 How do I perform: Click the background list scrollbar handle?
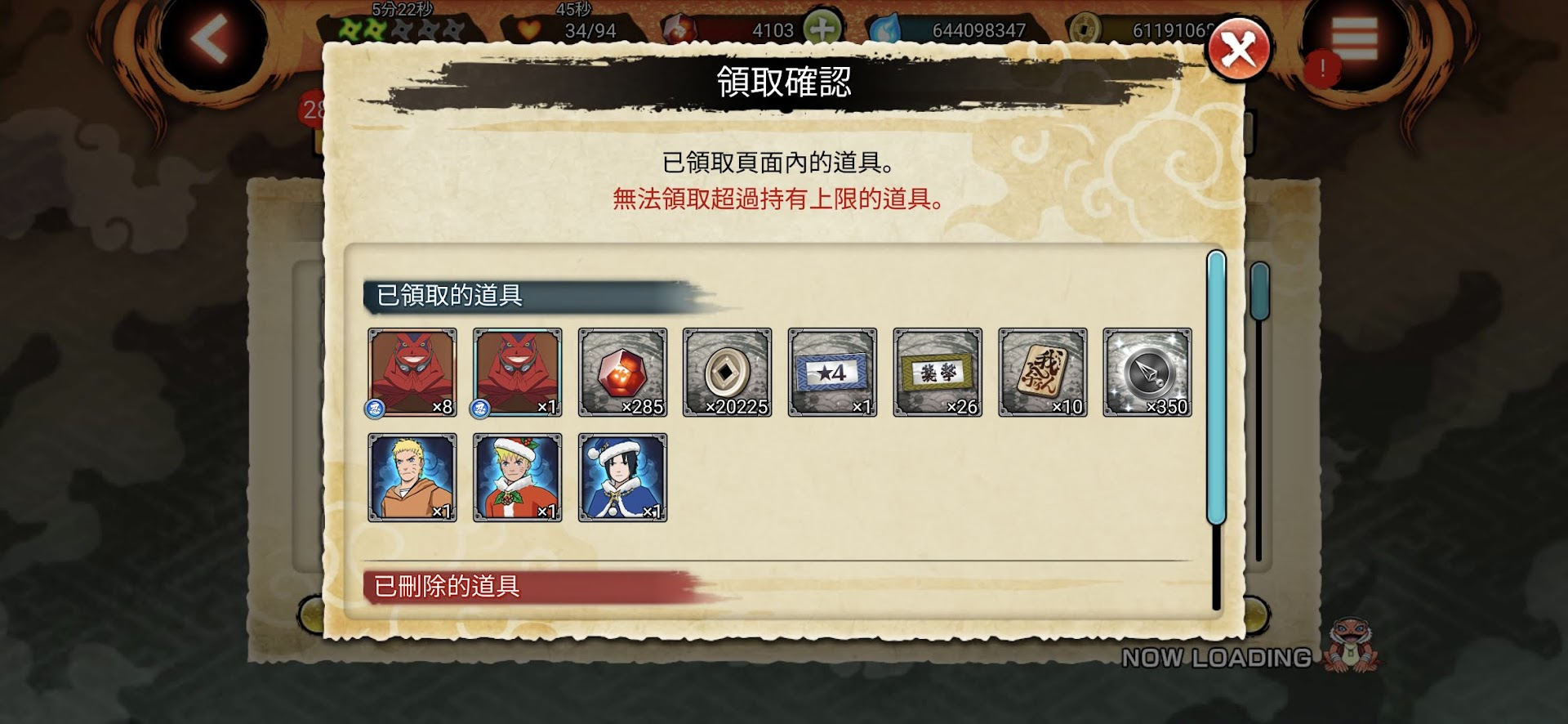[x=1260, y=291]
